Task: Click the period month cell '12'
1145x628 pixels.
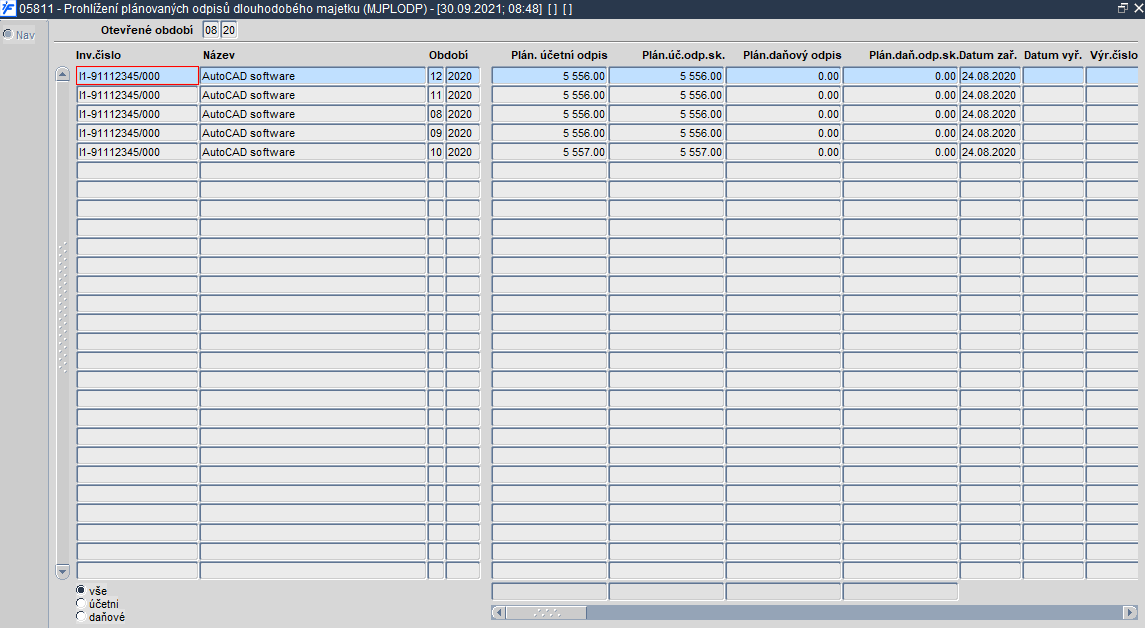Action: (436, 76)
